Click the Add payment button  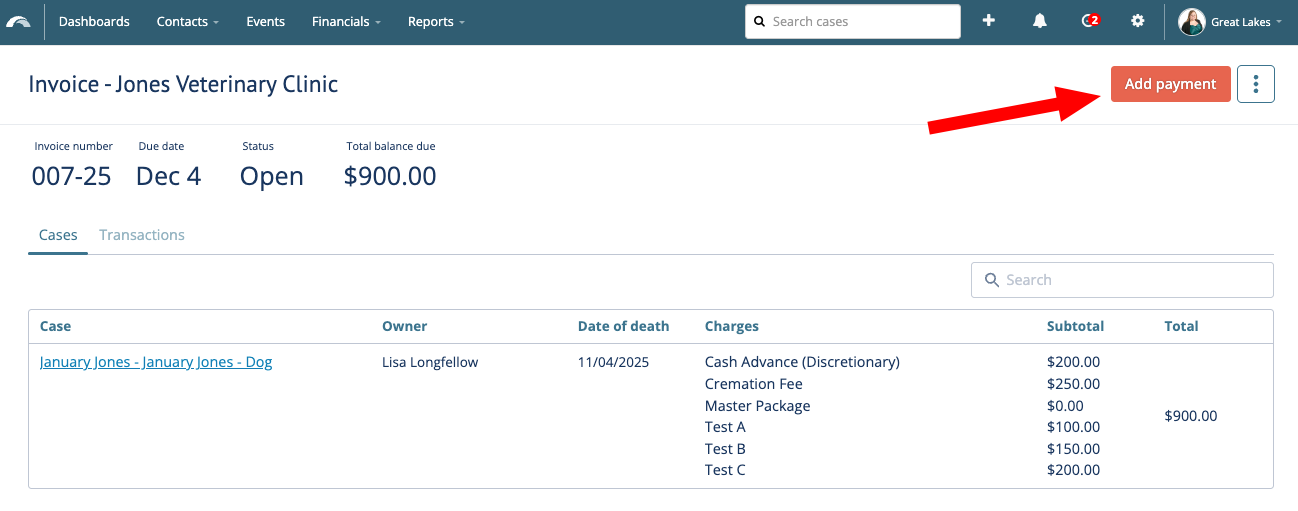[1170, 84]
